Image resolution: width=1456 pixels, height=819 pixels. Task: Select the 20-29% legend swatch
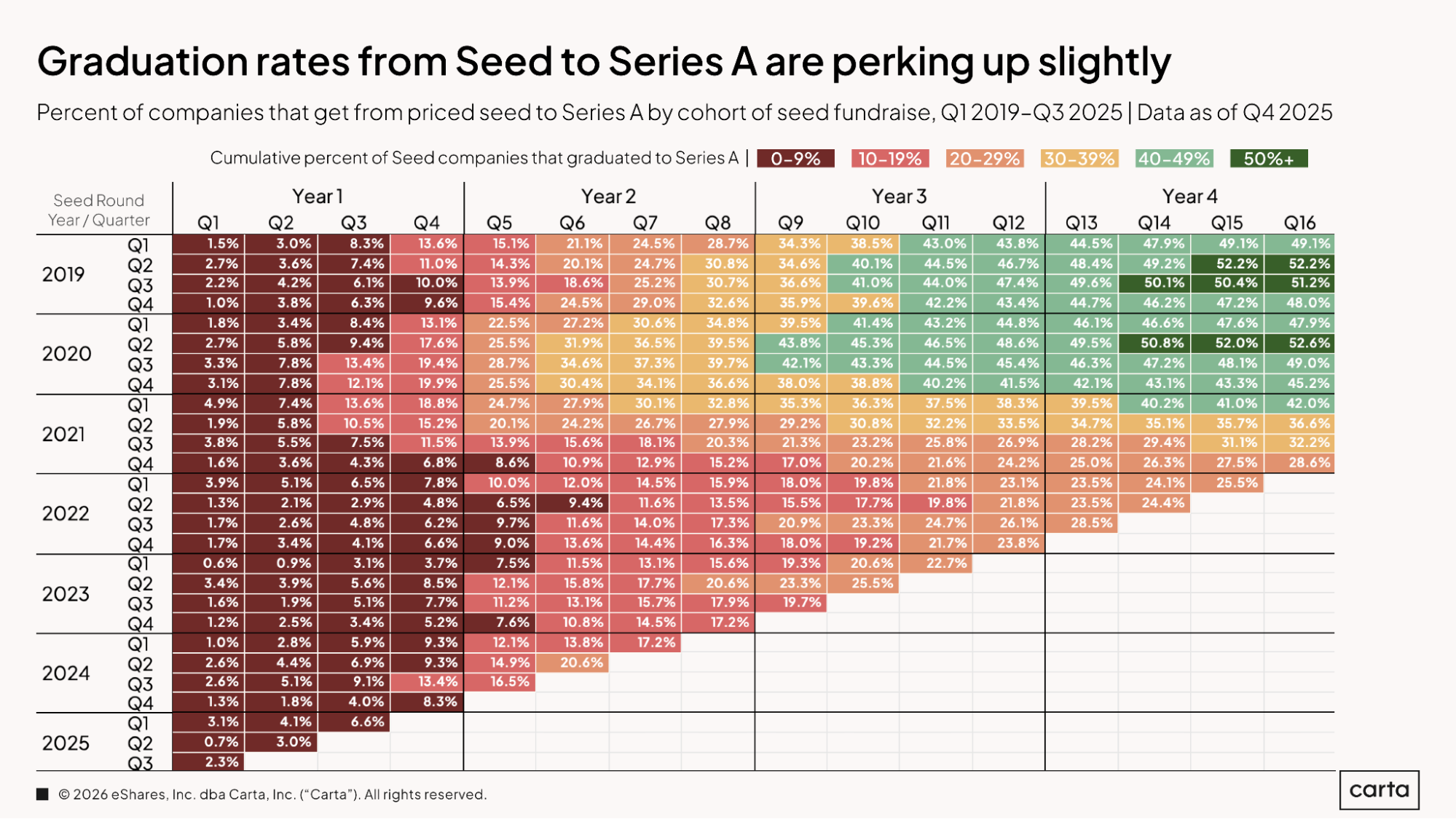tap(985, 159)
